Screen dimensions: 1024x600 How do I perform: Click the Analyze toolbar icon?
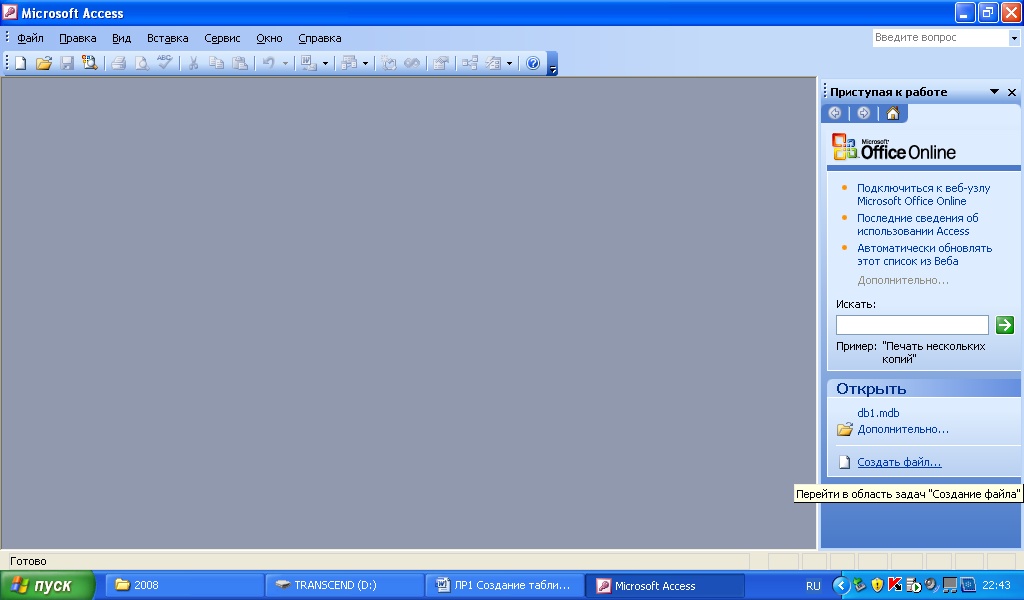349,63
